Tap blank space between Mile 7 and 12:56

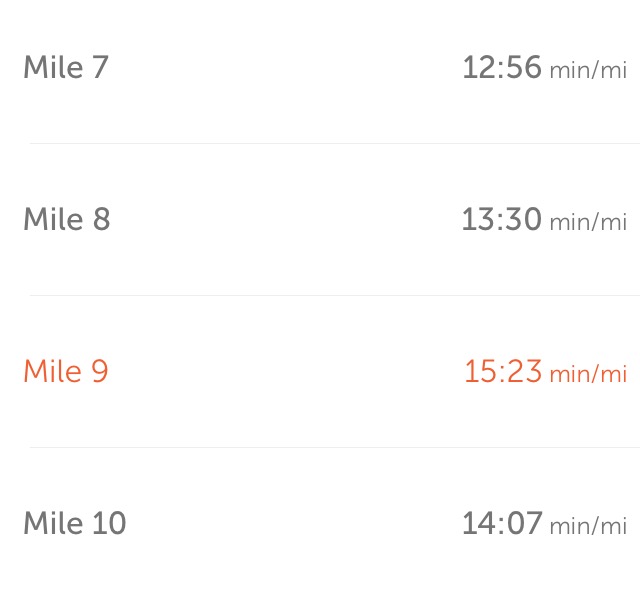(286, 67)
